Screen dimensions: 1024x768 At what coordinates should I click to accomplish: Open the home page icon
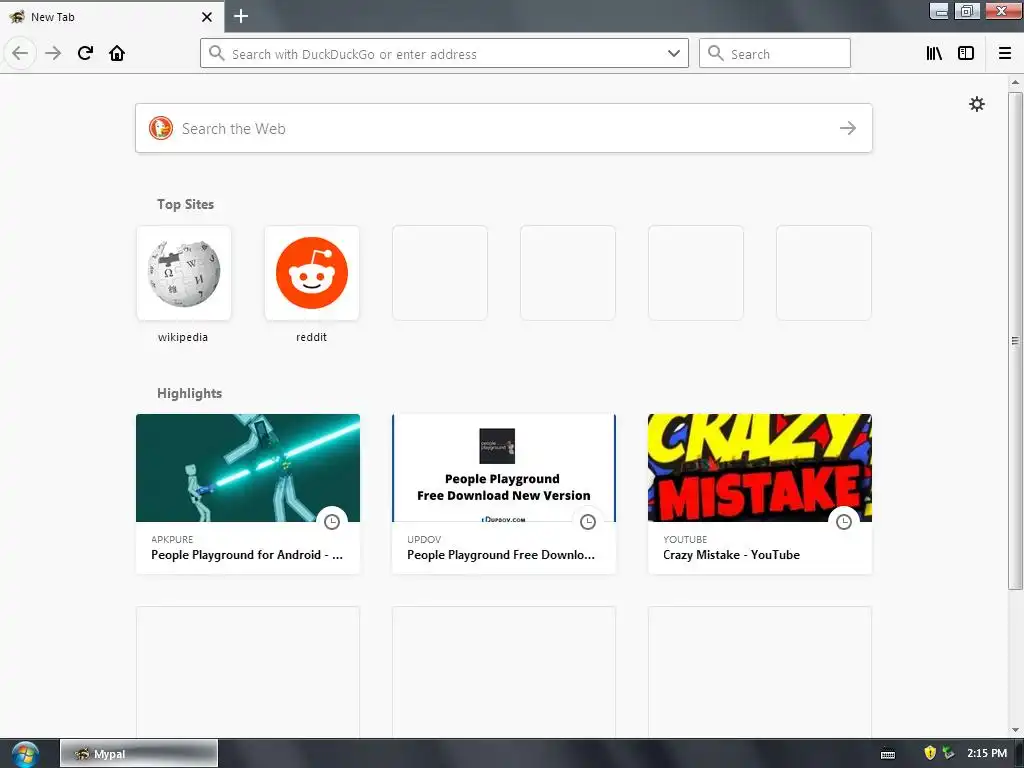pos(117,53)
